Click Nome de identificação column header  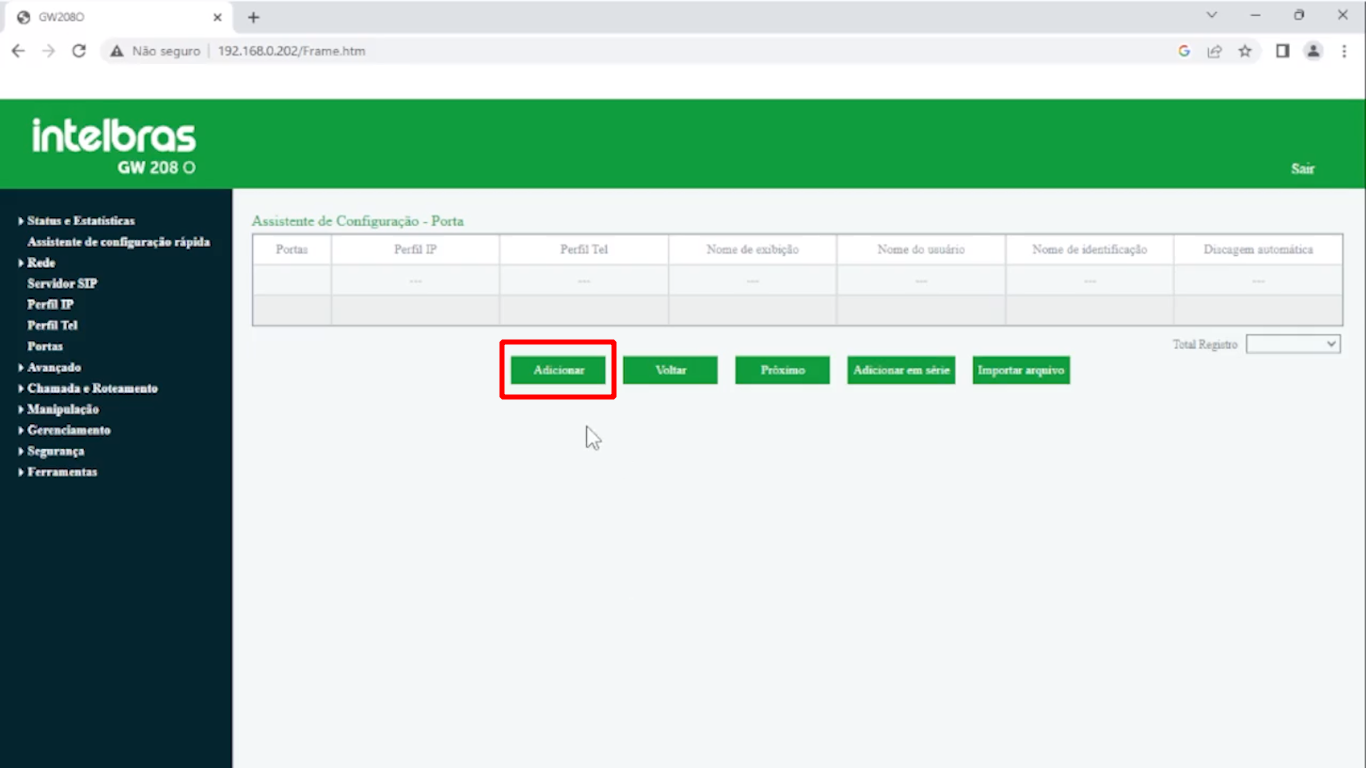1089,250
